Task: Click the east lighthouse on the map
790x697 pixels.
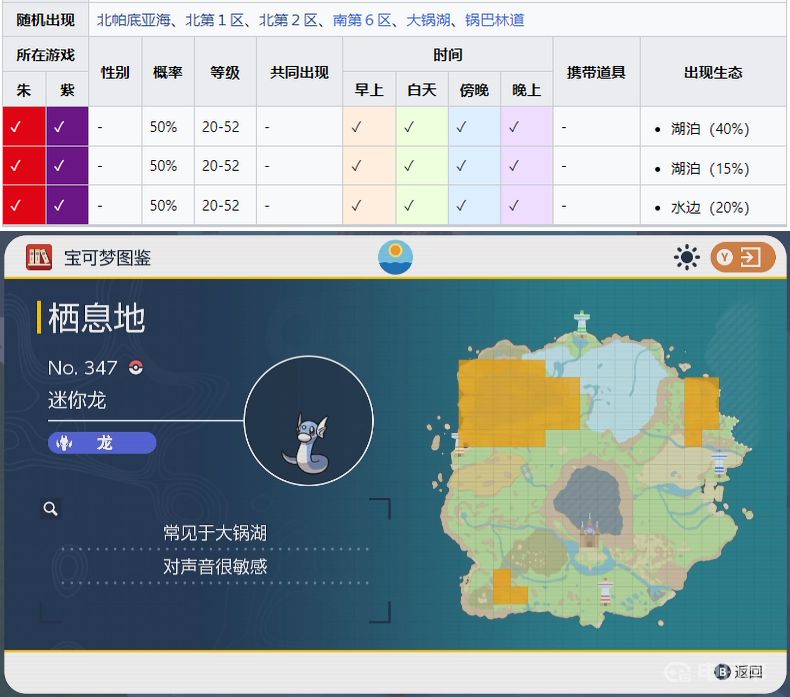Action: 719,462
